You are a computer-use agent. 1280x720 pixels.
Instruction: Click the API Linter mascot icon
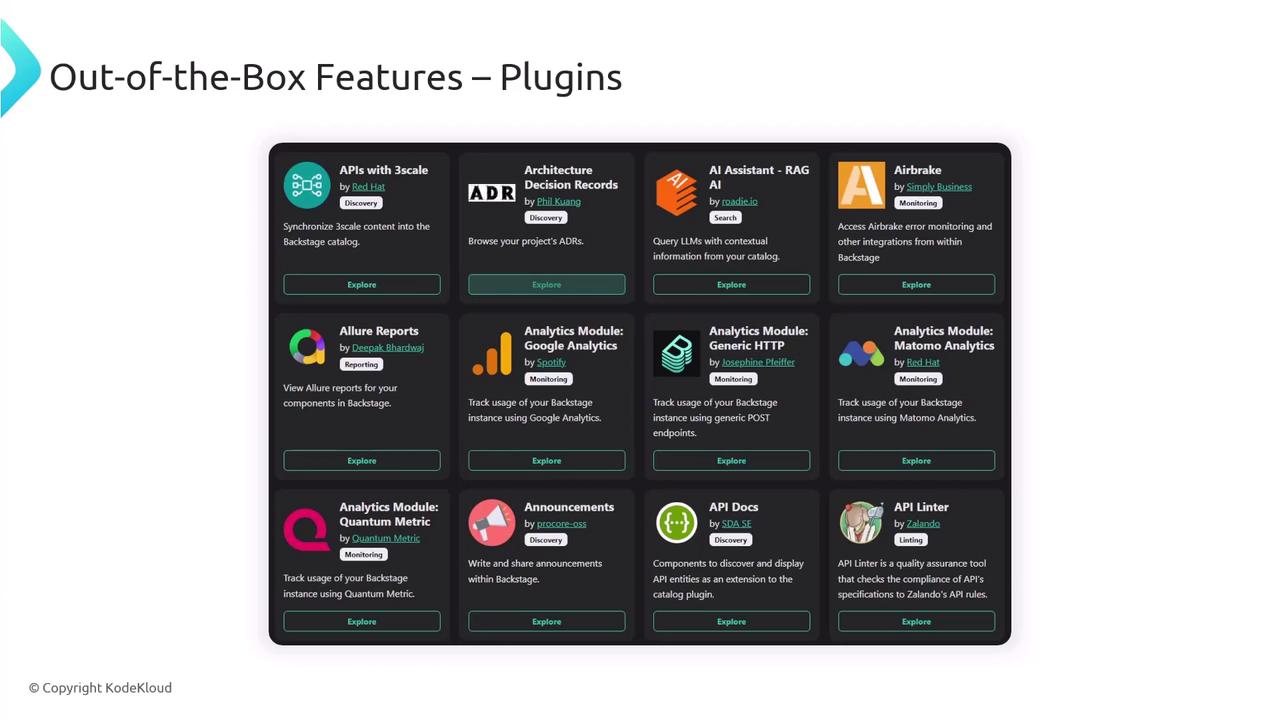tap(861, 523)
